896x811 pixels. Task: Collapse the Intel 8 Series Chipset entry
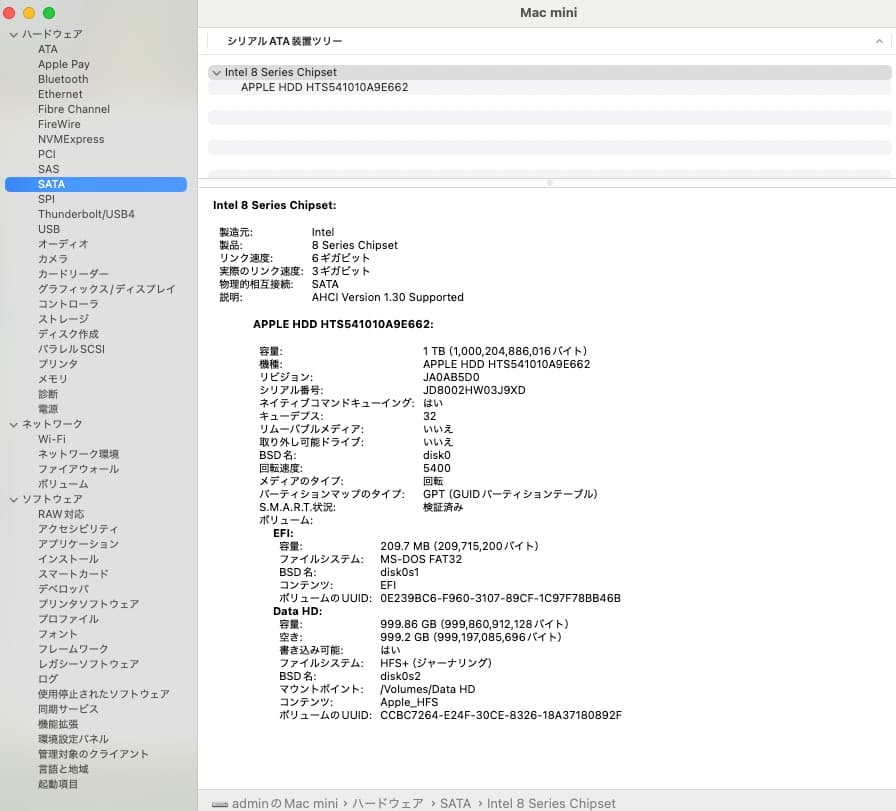click(216, 72)
